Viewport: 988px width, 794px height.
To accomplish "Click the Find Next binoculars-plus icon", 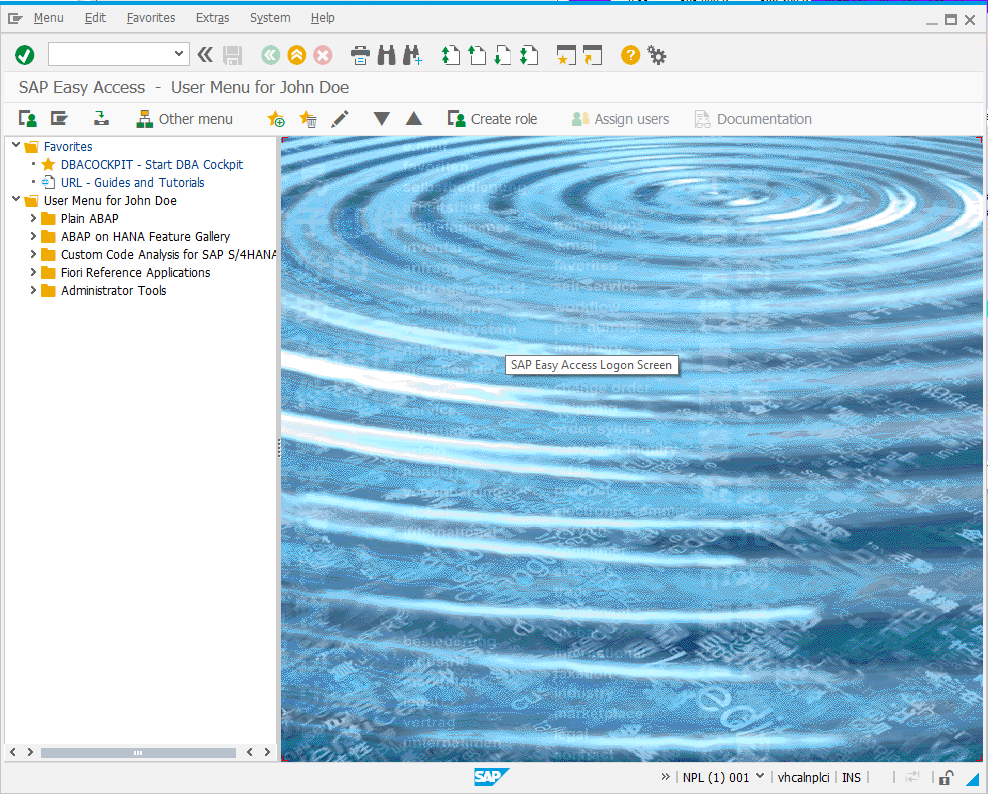I will (412, 55).
